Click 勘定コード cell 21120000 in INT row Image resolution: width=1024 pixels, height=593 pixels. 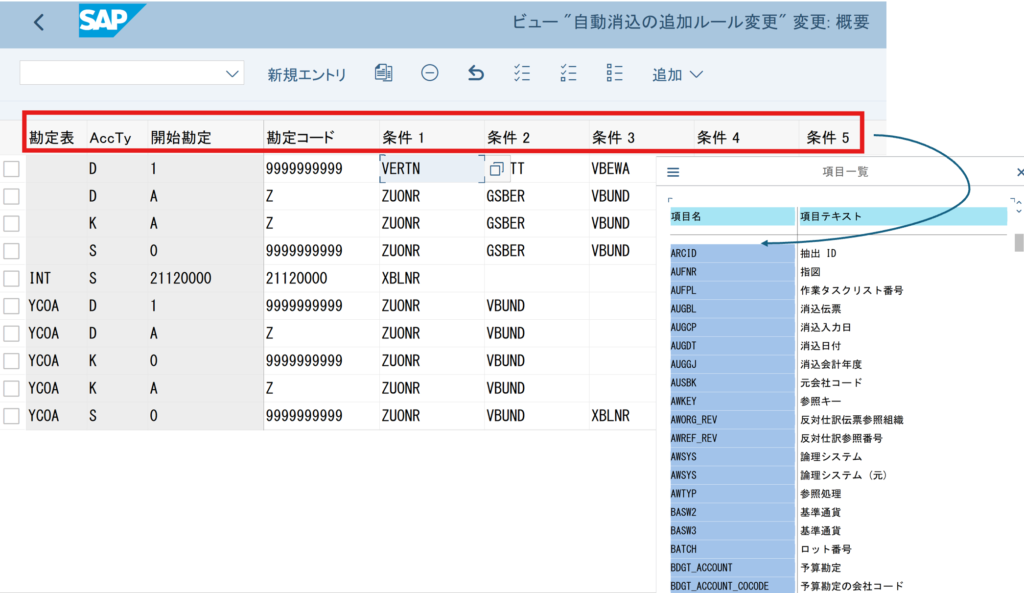click(296, 279)
